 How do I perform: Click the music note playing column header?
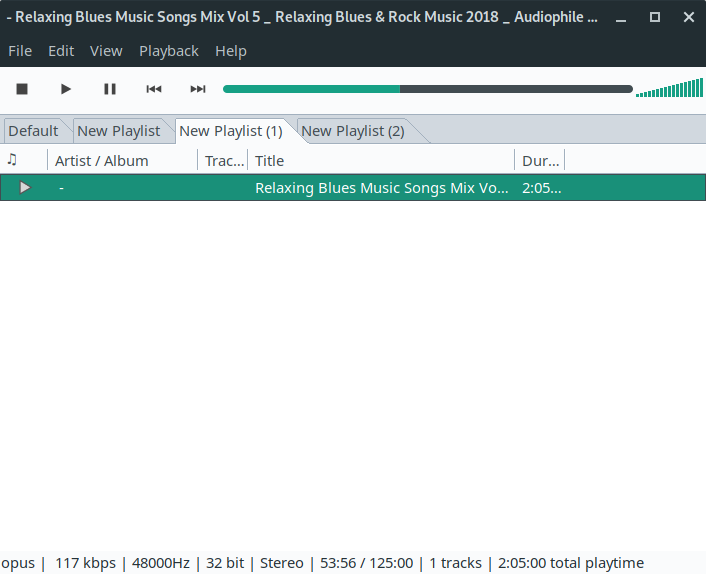tap(13, 160)
